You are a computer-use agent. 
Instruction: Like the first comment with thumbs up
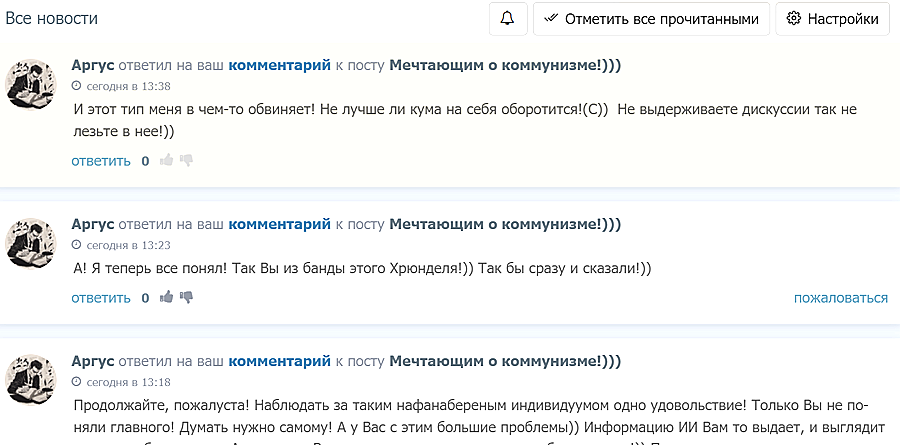tap(166, 160)
